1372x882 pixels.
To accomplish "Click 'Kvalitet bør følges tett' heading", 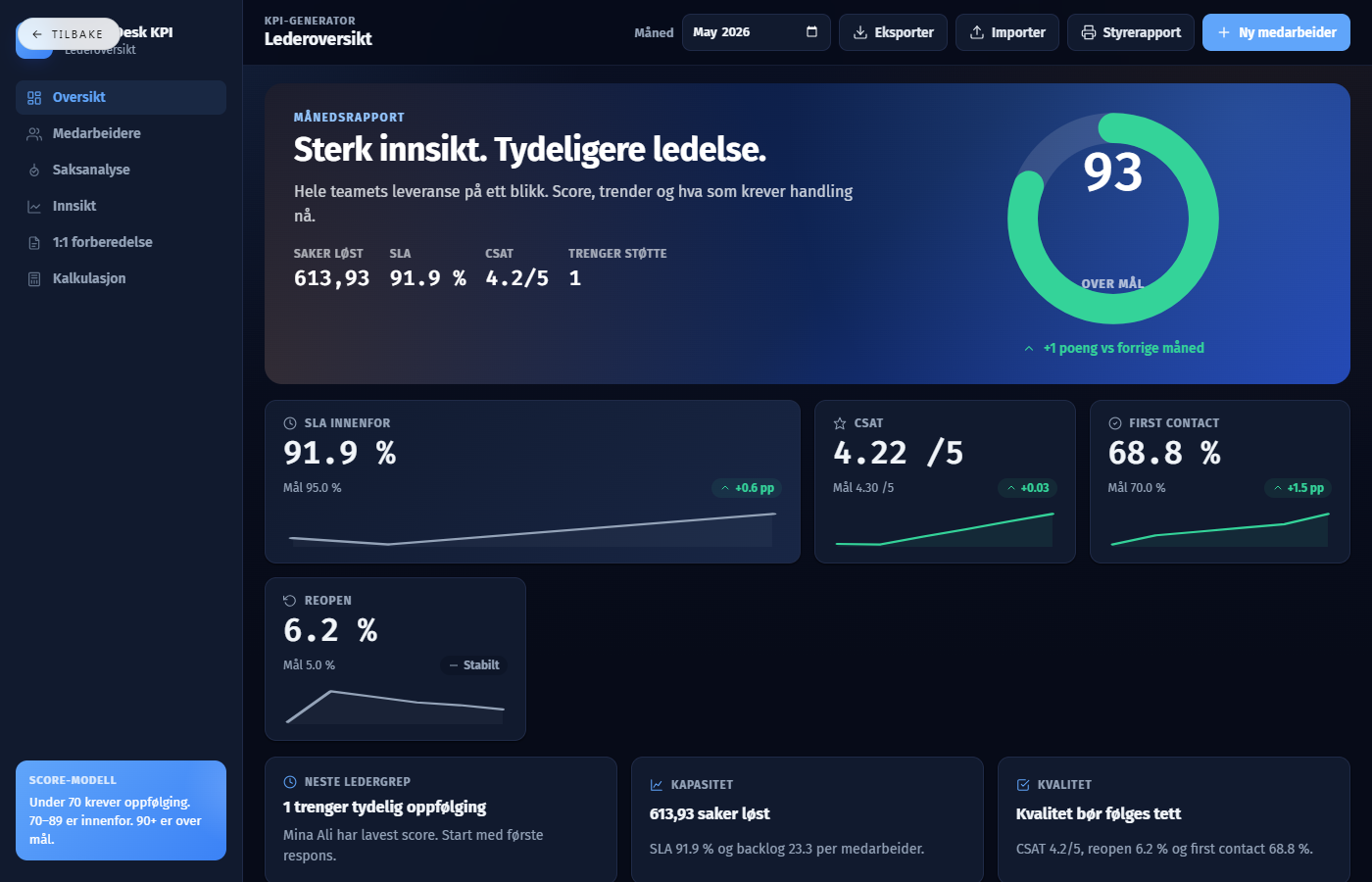I will (x=1099, y=813).
